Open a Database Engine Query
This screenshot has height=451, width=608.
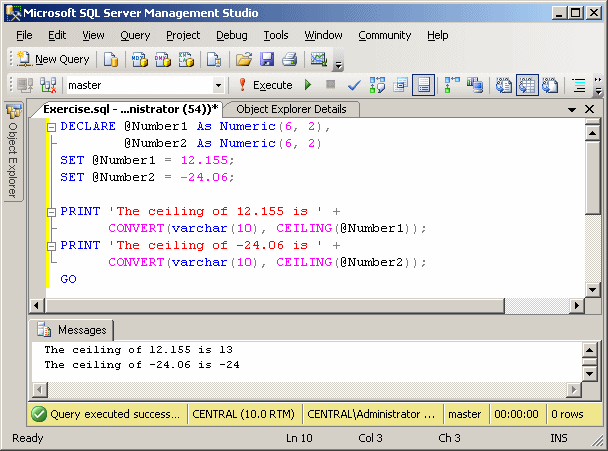coord(111,59)
